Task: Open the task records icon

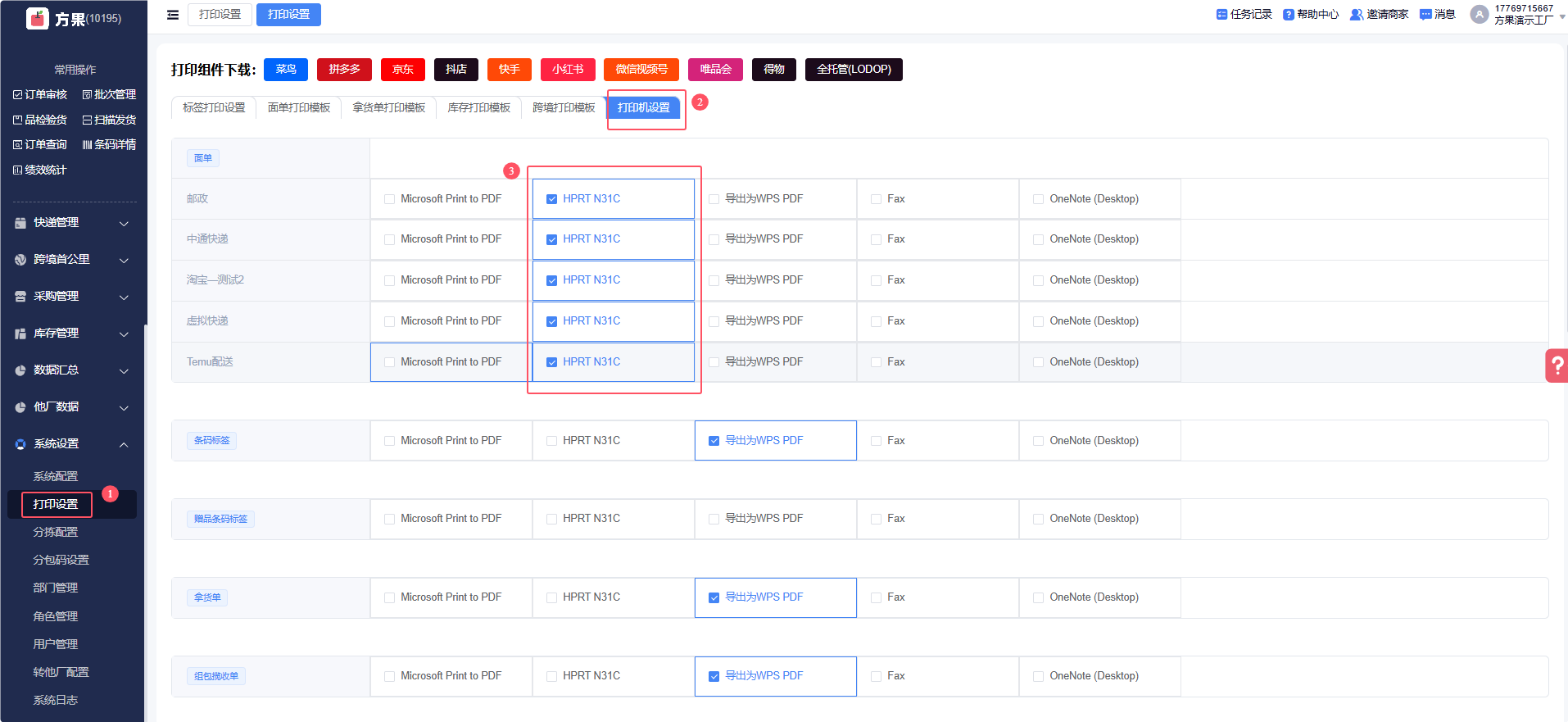Action: (1221, 15)
